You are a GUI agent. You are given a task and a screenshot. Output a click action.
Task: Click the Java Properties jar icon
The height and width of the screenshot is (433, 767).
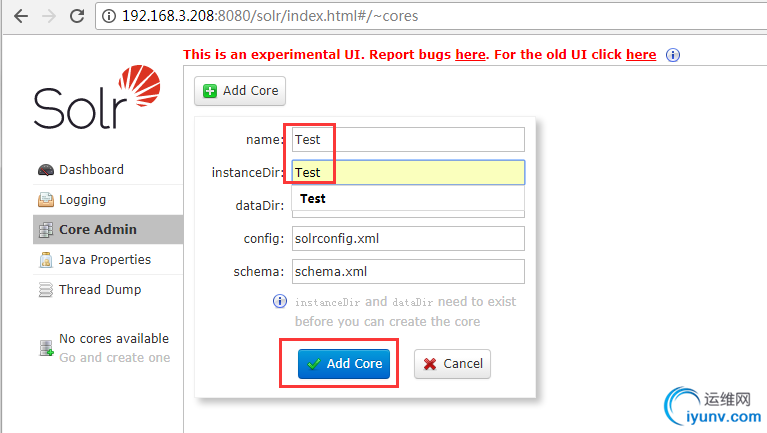[x=46, y=260]
